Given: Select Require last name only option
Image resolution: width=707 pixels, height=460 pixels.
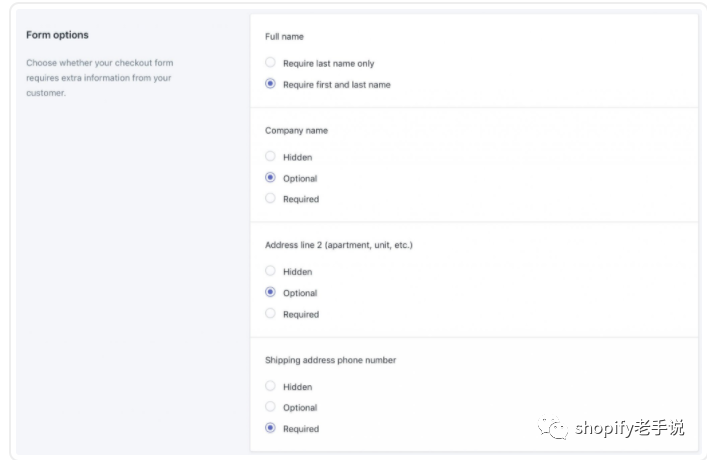Looking at the screenshot, I should click(x=270, y=62).
